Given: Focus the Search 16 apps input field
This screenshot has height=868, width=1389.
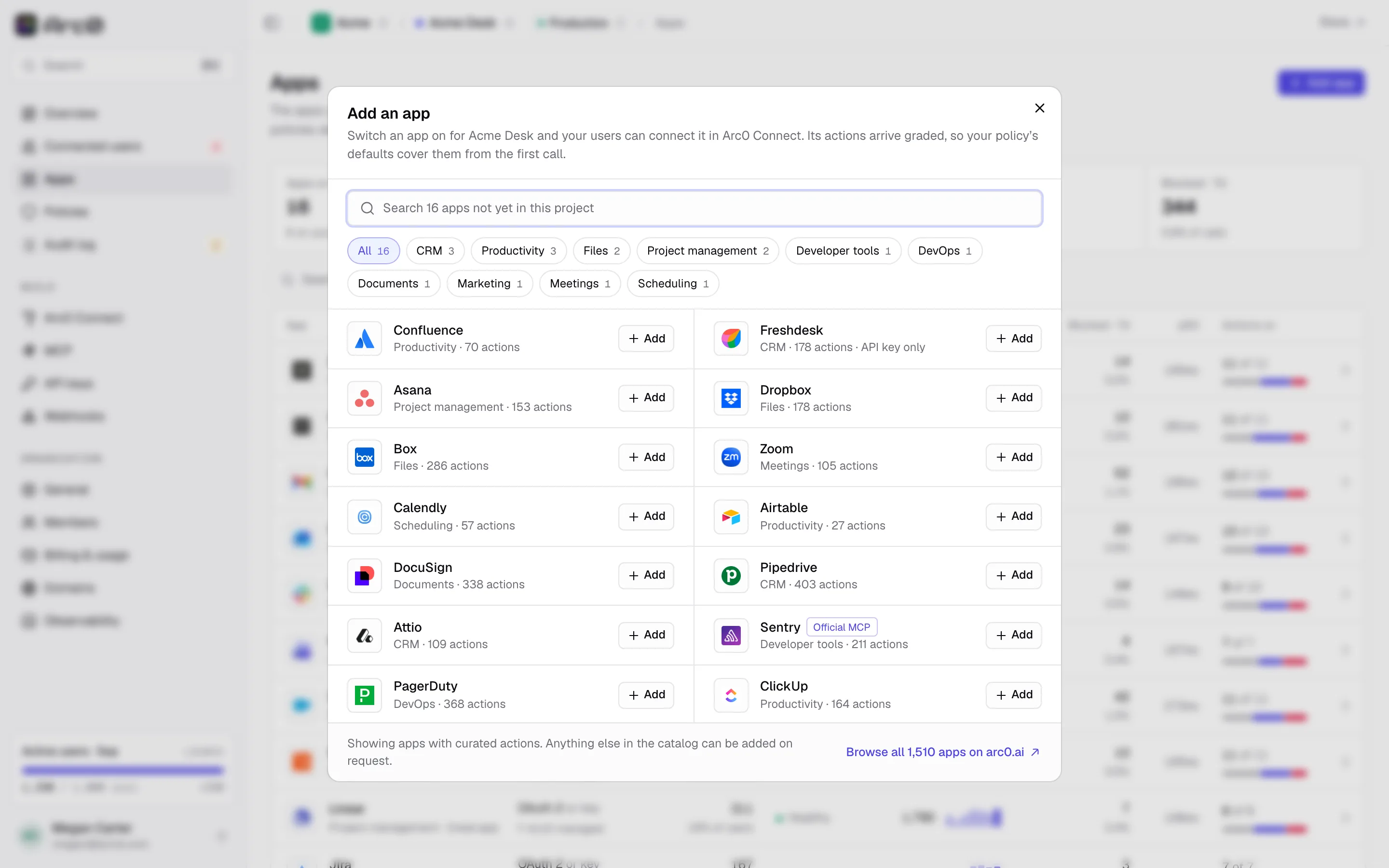Looking at the screenshot, I should pyautogui.click(x=694, y=208).
